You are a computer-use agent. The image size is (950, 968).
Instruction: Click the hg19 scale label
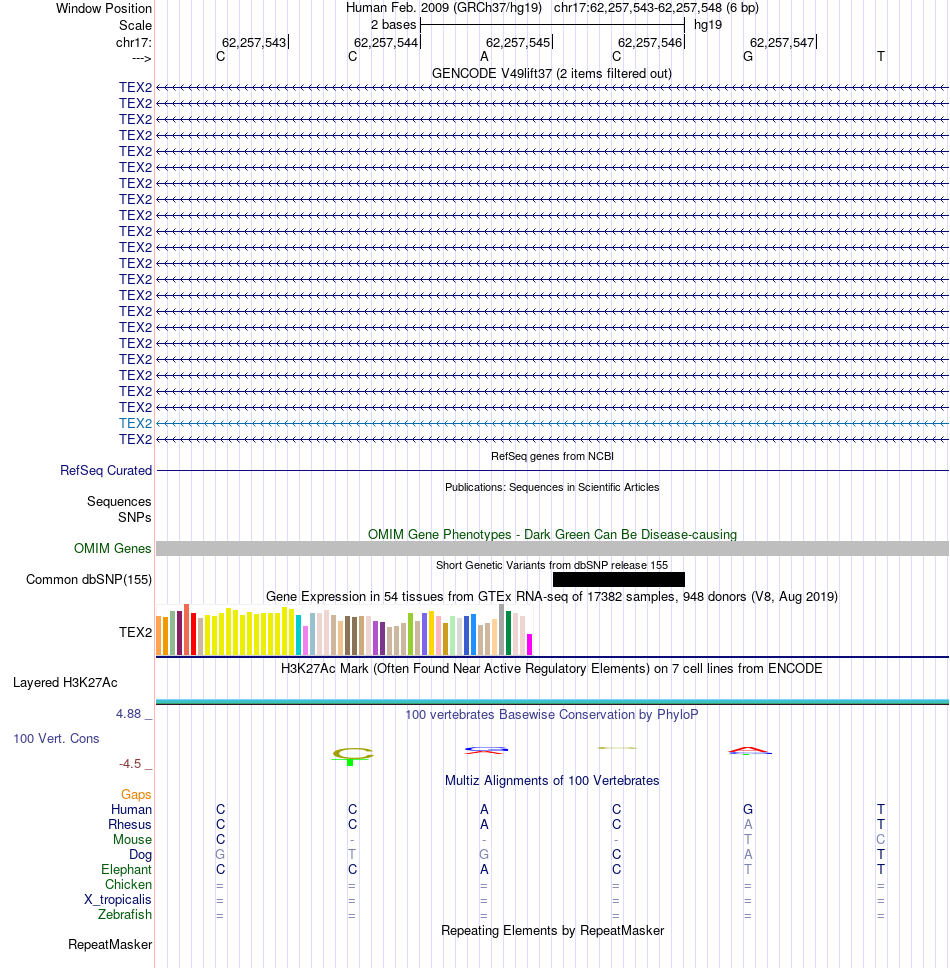(x=708, y=25)
